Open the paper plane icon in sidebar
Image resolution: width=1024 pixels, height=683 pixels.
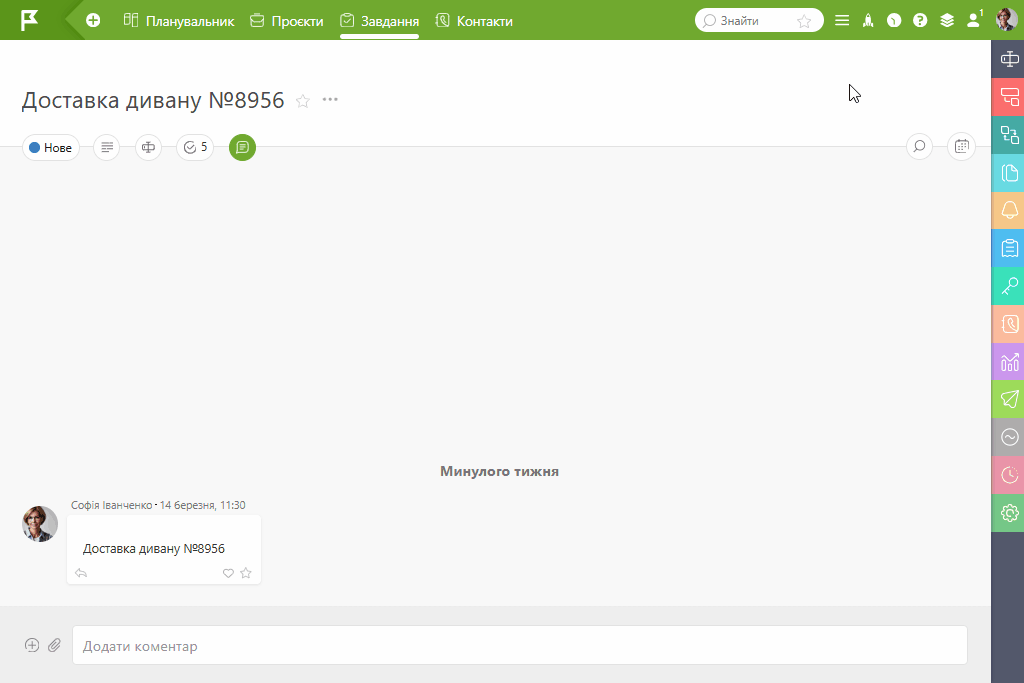(1009, 399)
